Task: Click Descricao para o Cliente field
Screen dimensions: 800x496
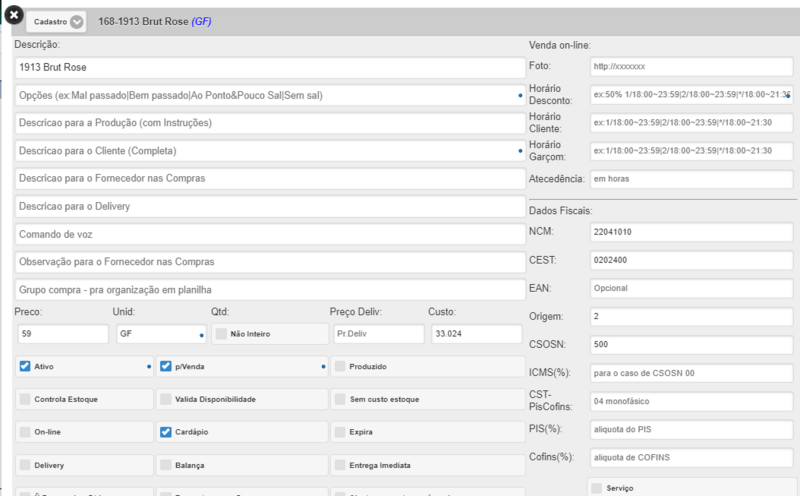Action: [270, 151]
